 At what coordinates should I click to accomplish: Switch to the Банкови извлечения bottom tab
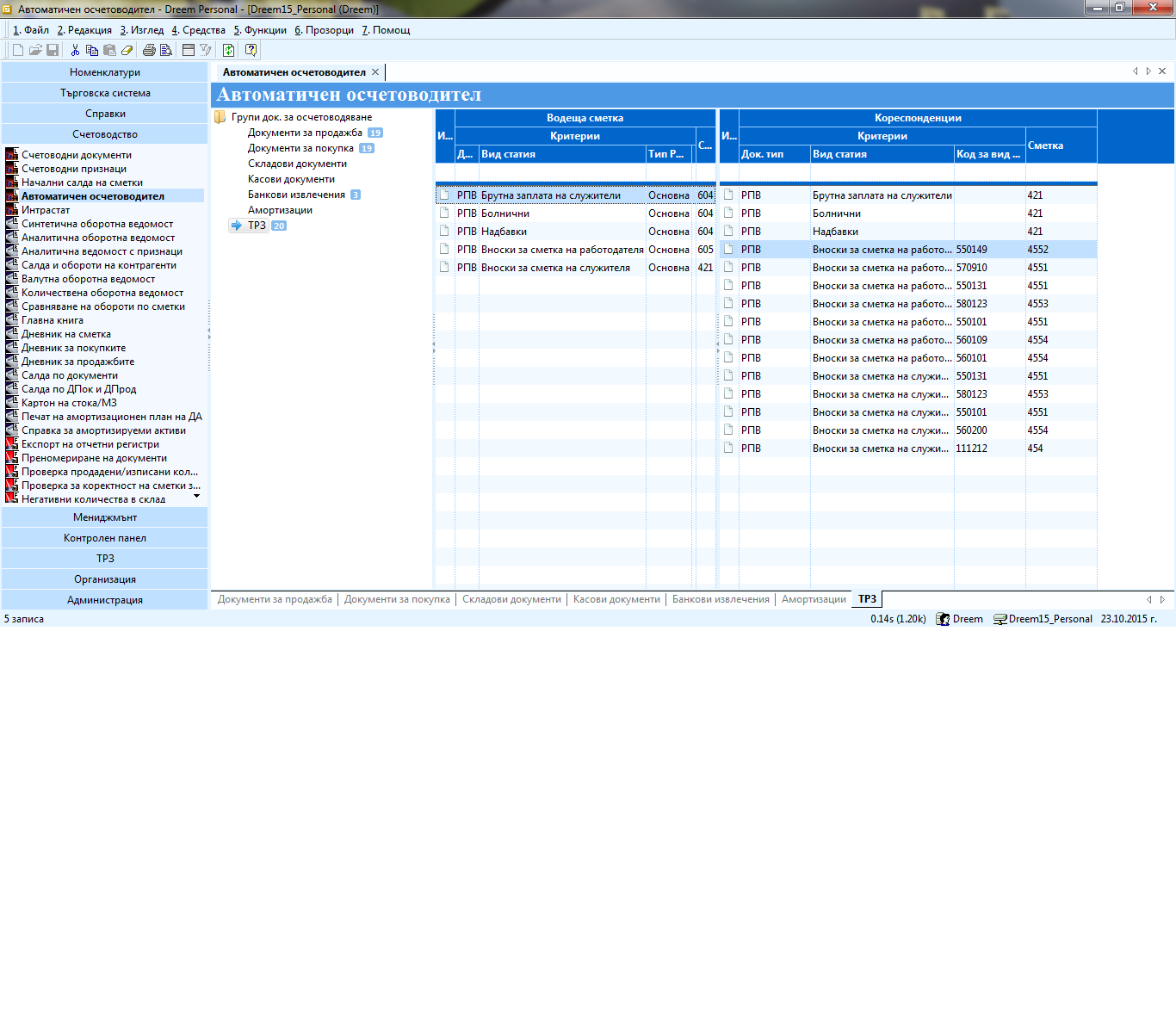coord(721,599)
